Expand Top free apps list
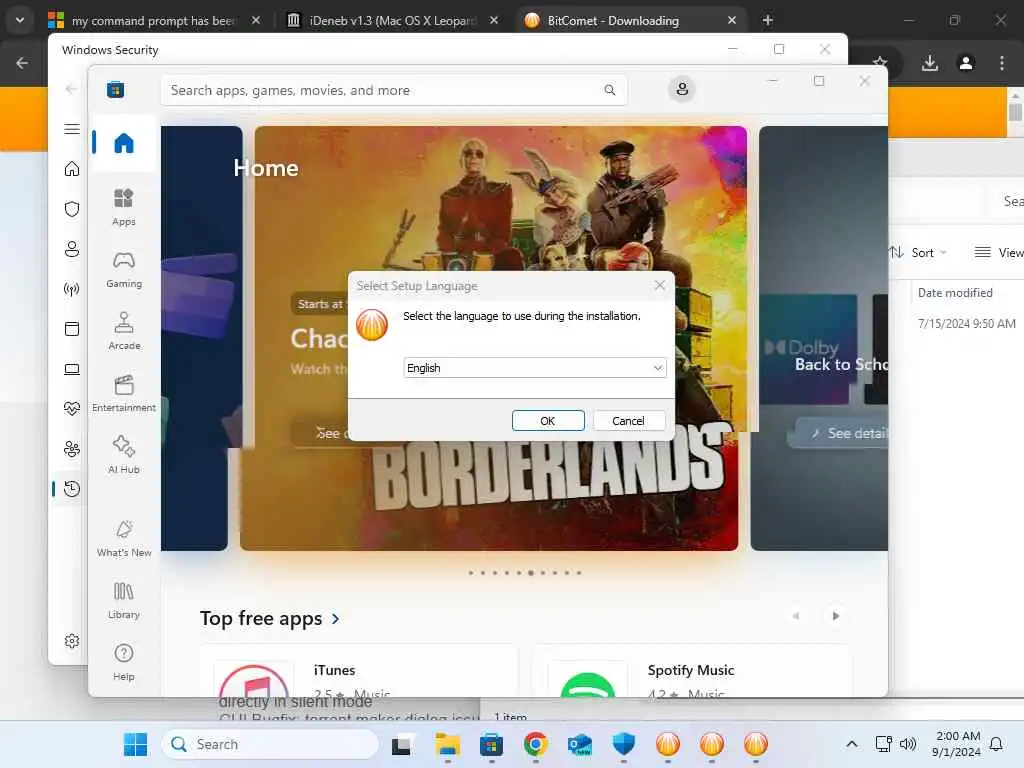Viewport: 1024px width, 768px height. [x=269, y=618]
